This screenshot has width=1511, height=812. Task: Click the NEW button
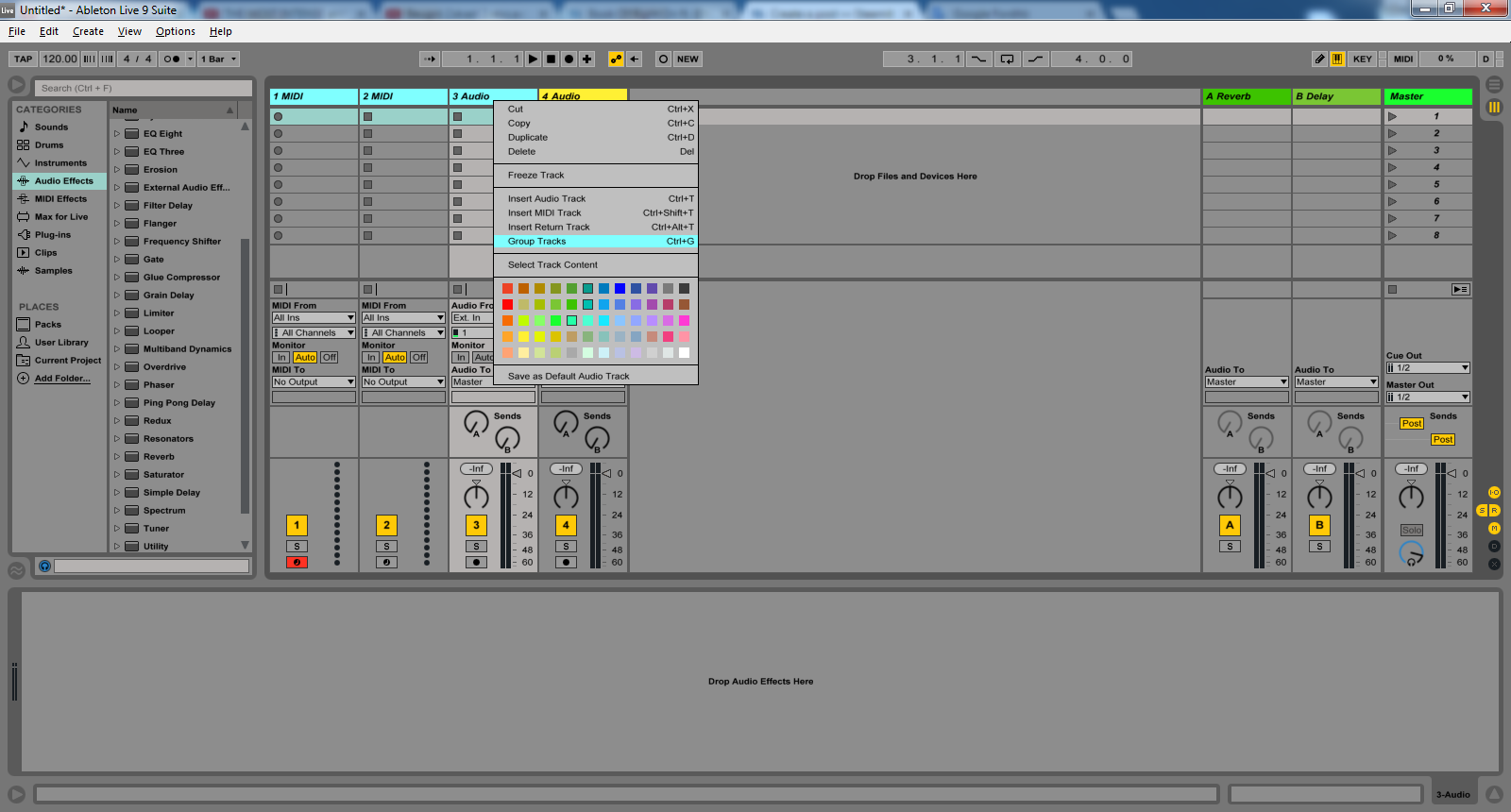click(x=688, y=59)
